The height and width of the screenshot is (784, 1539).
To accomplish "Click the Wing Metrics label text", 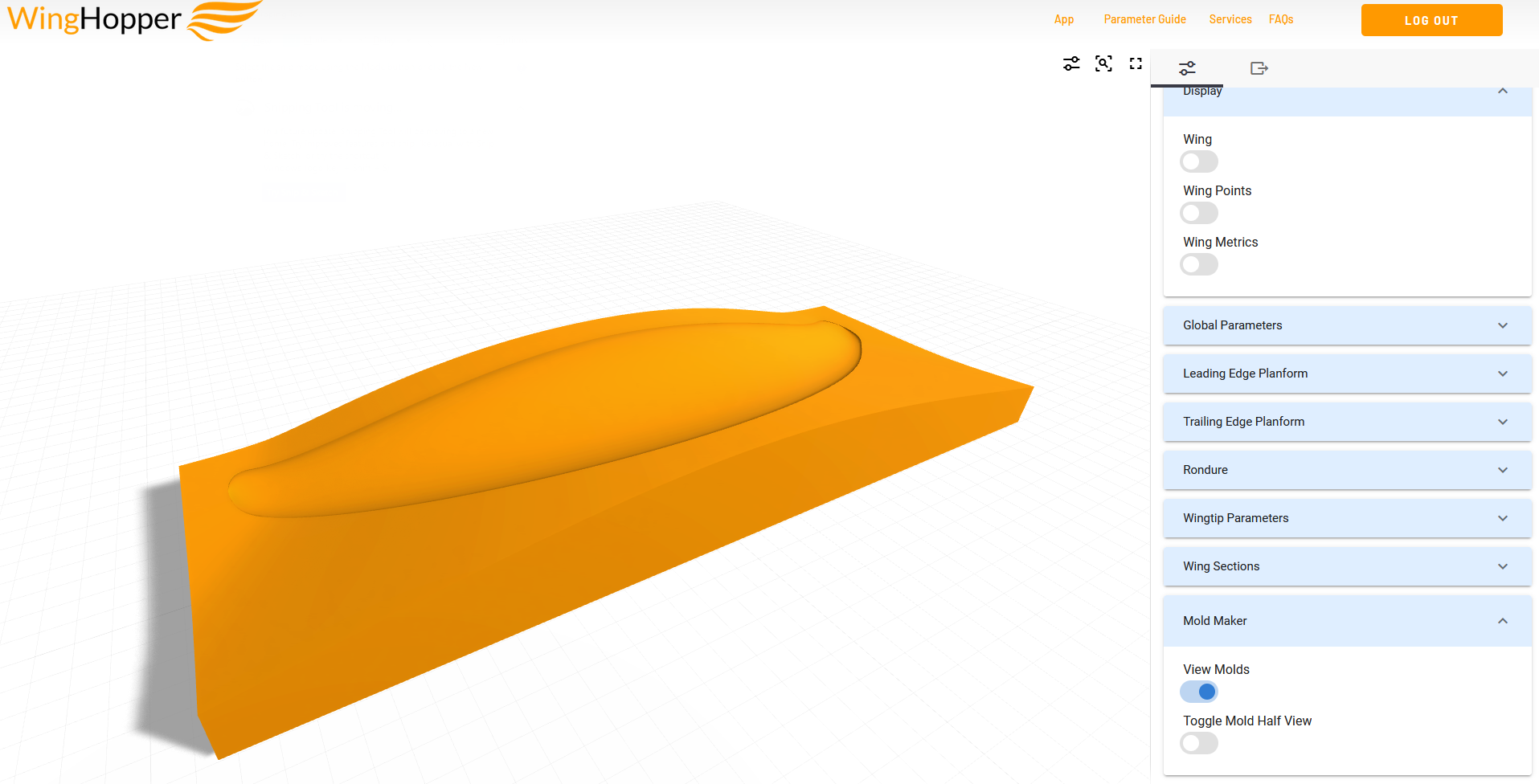I will (1220, 242).
